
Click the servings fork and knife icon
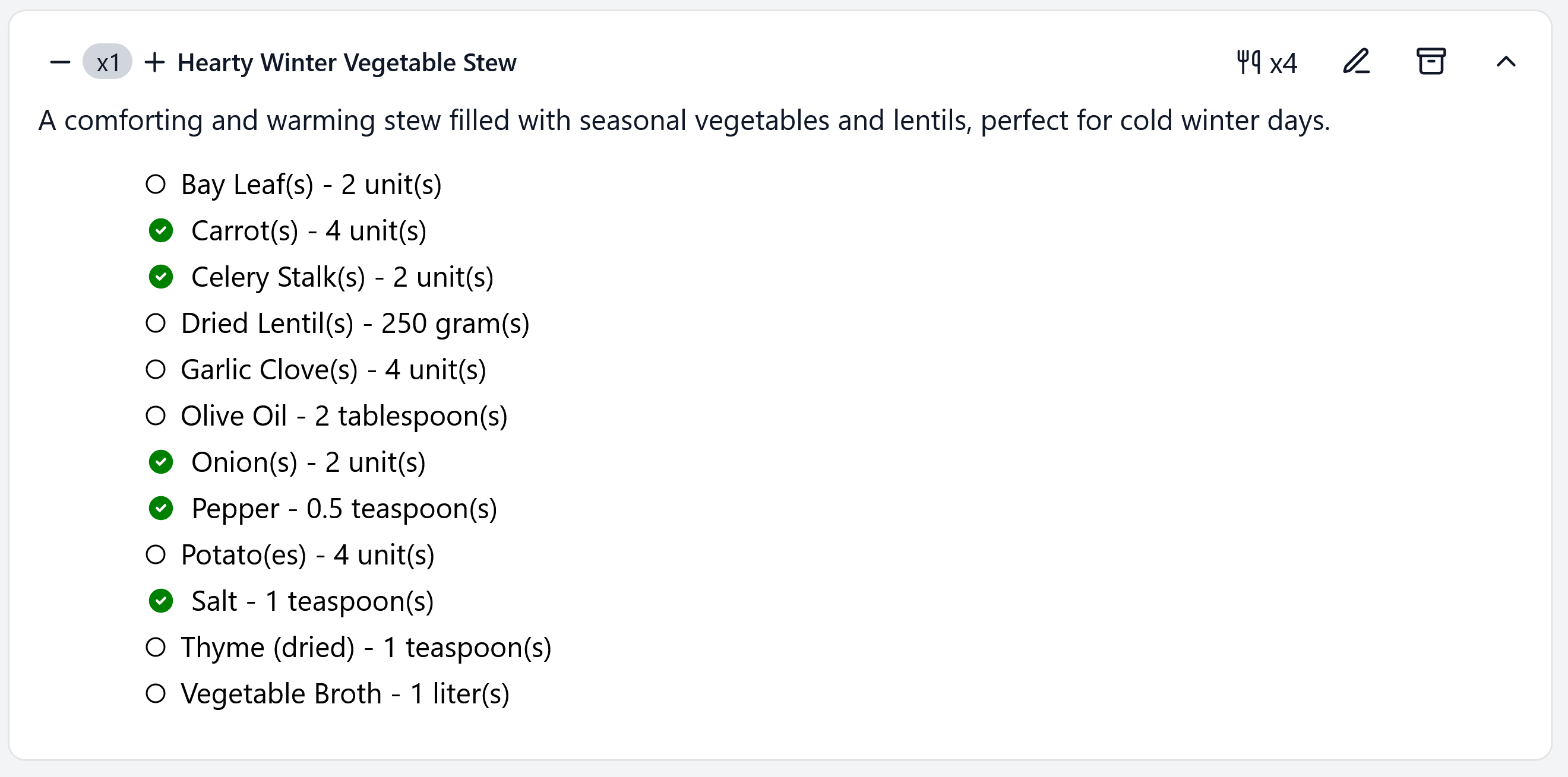[1248, 62]
